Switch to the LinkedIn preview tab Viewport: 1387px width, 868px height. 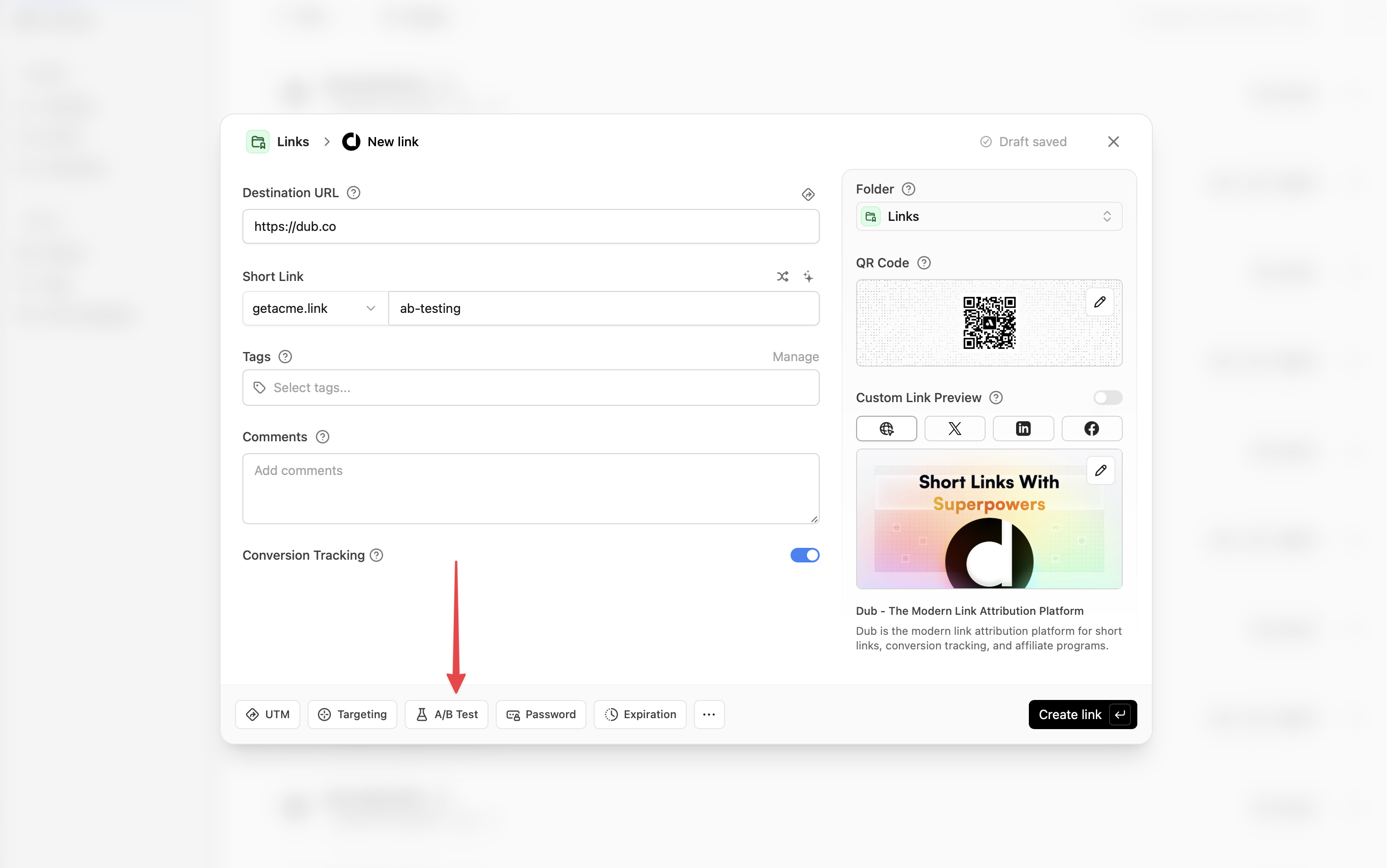click(x=1023, y=429)
